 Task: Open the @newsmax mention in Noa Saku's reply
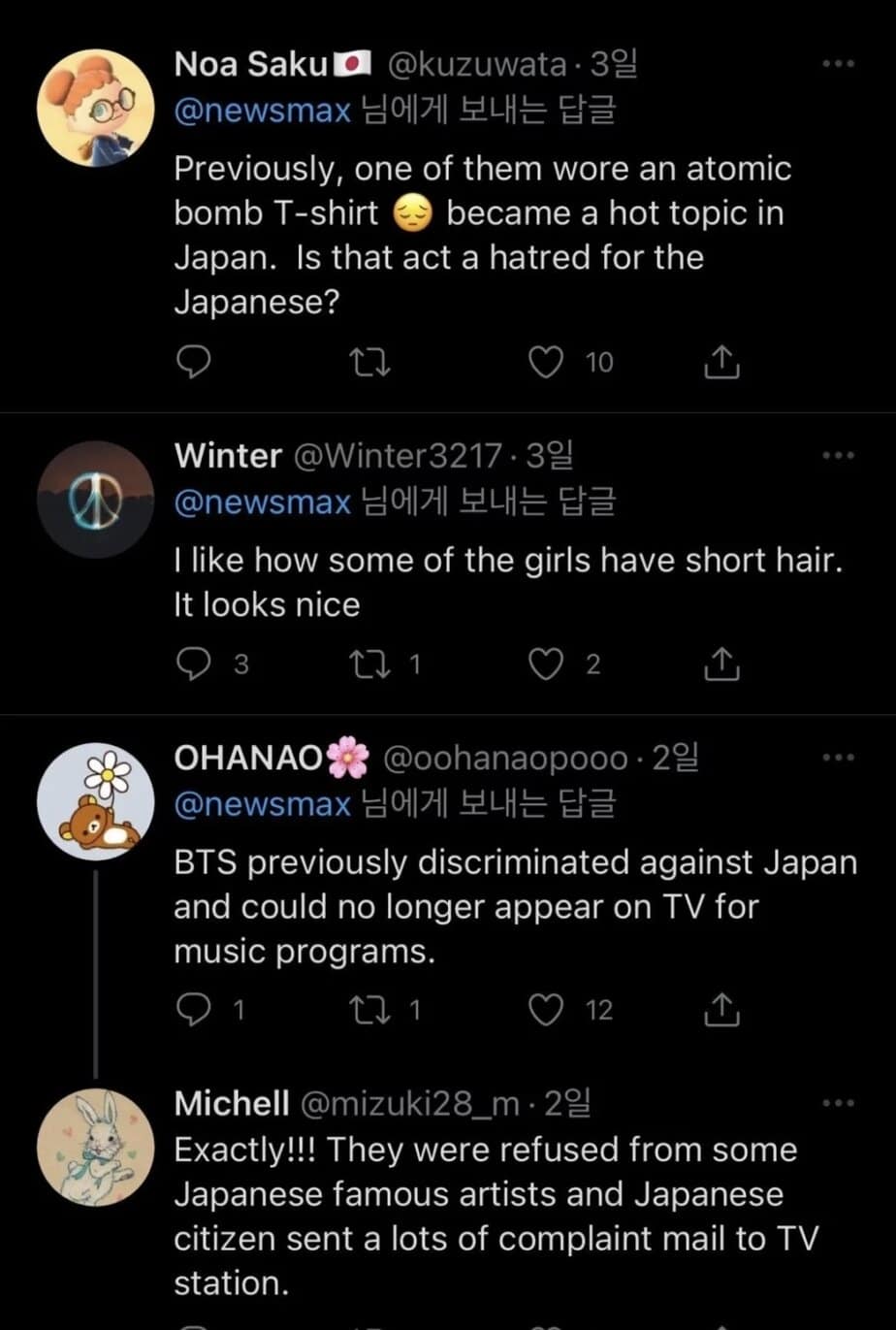[x=262, y=111]
